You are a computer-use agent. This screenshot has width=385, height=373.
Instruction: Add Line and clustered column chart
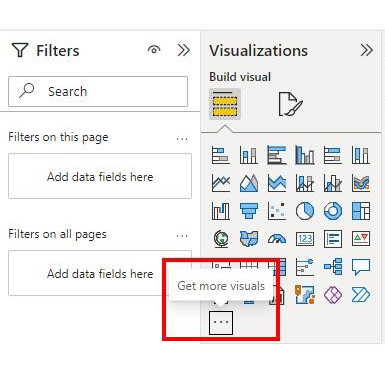(x=333, y=183)
